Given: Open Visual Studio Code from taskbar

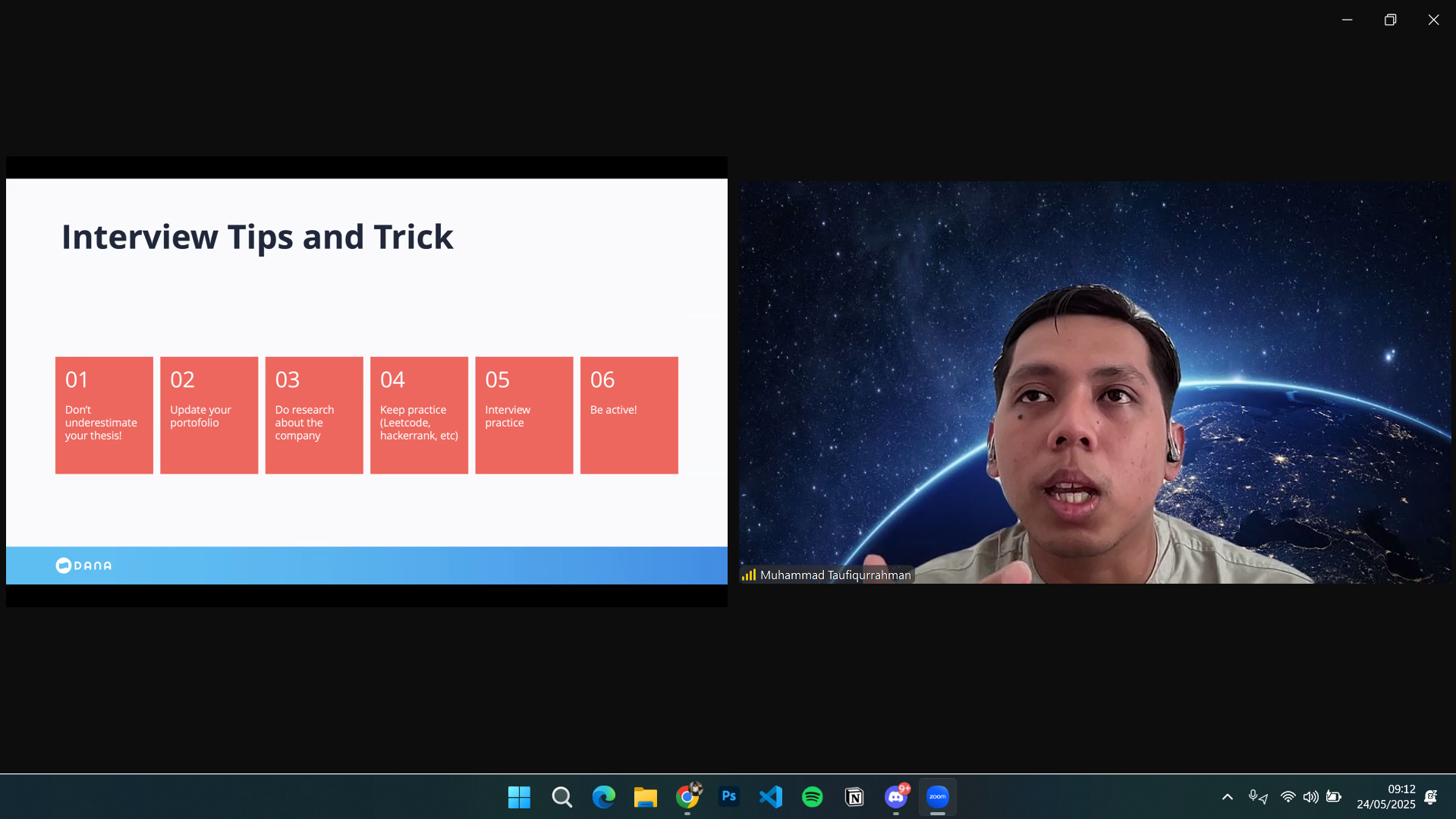Looking at the screenshot, I should [771, 797].
